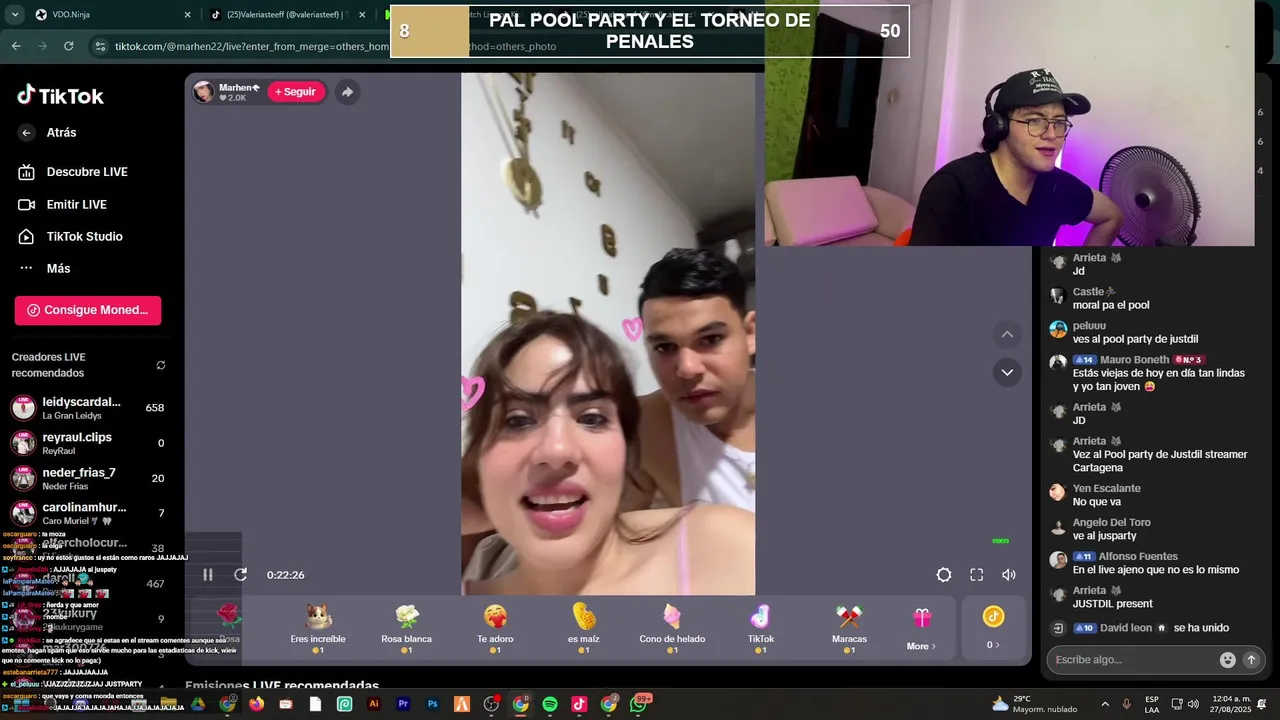Close the VDO.Ninja tab
The height and width of the screenshot is (720, 1280).
click(187, 15)
